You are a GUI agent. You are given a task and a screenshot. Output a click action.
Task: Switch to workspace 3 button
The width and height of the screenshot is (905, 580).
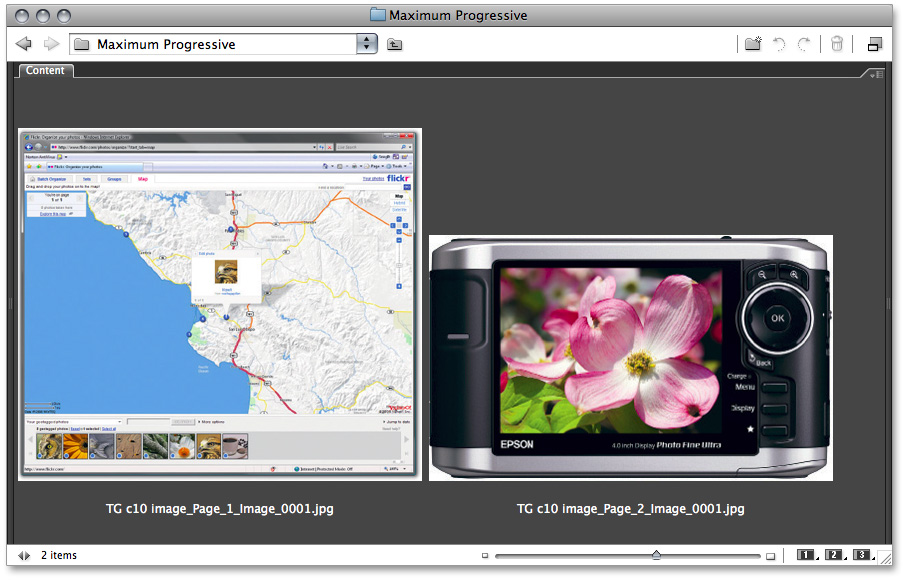click(x=863, y=555)
